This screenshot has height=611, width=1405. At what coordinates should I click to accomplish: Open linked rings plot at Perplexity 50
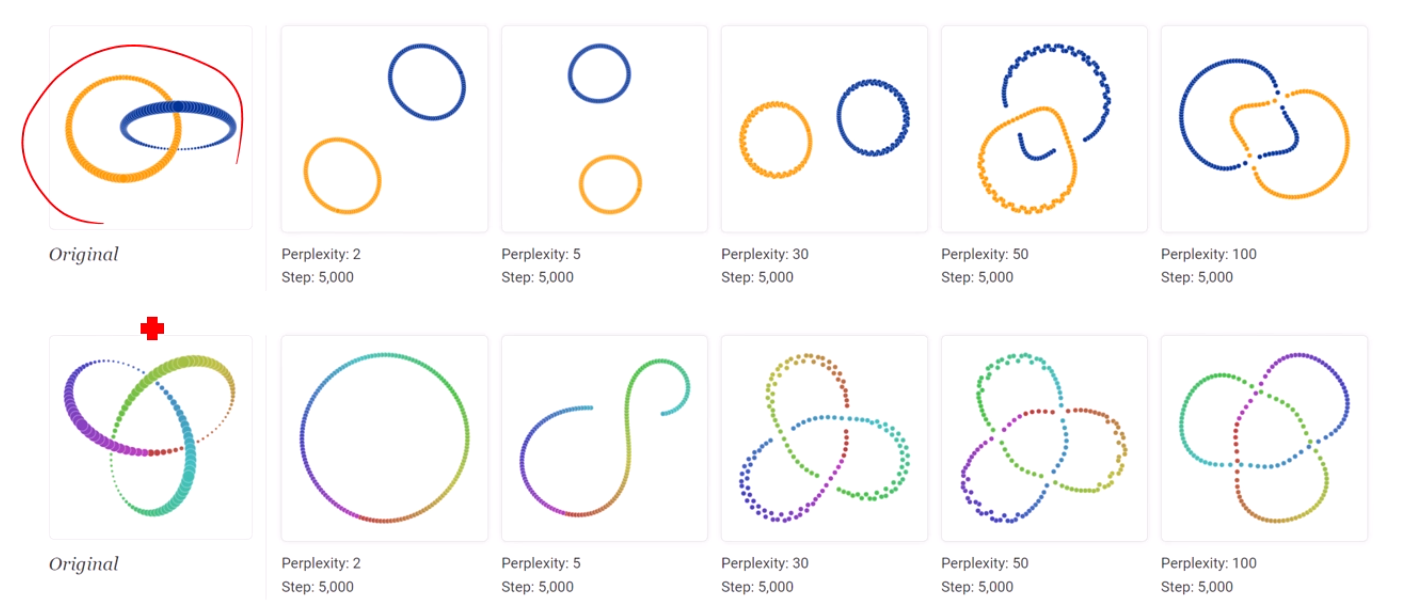tap(1045, 129)
